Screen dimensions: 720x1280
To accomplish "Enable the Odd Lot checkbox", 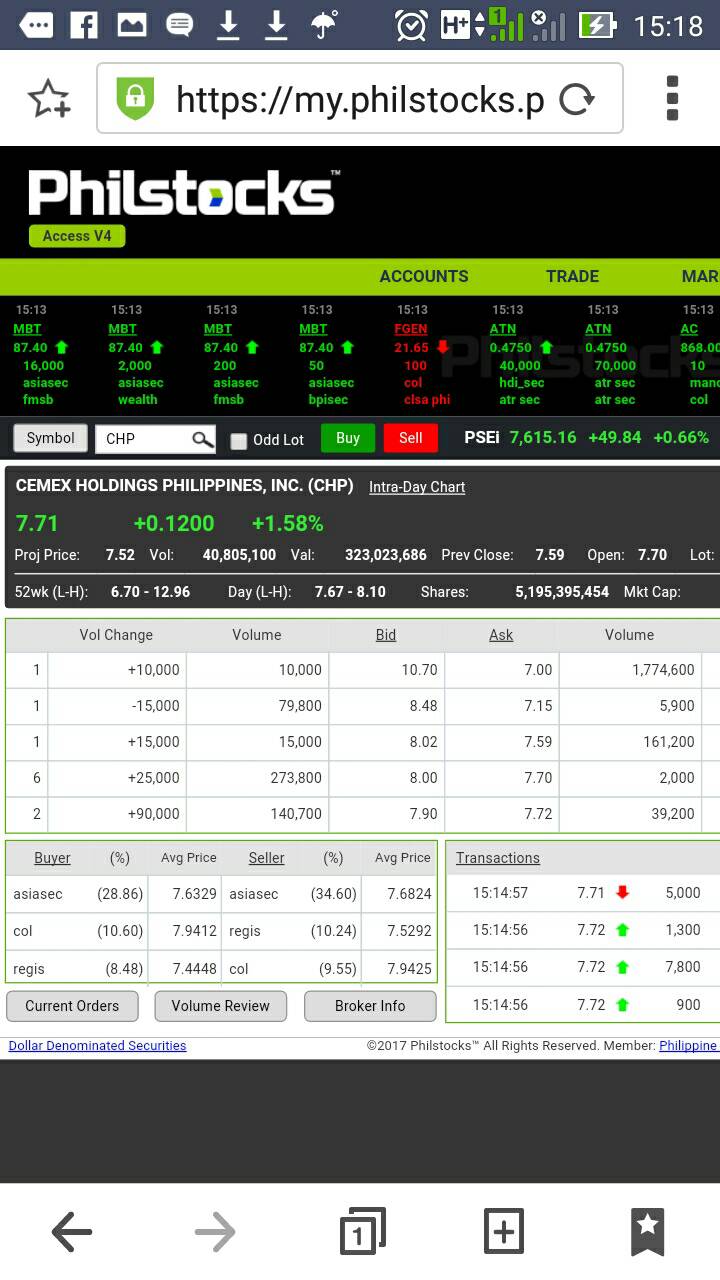I will (238, 440).
